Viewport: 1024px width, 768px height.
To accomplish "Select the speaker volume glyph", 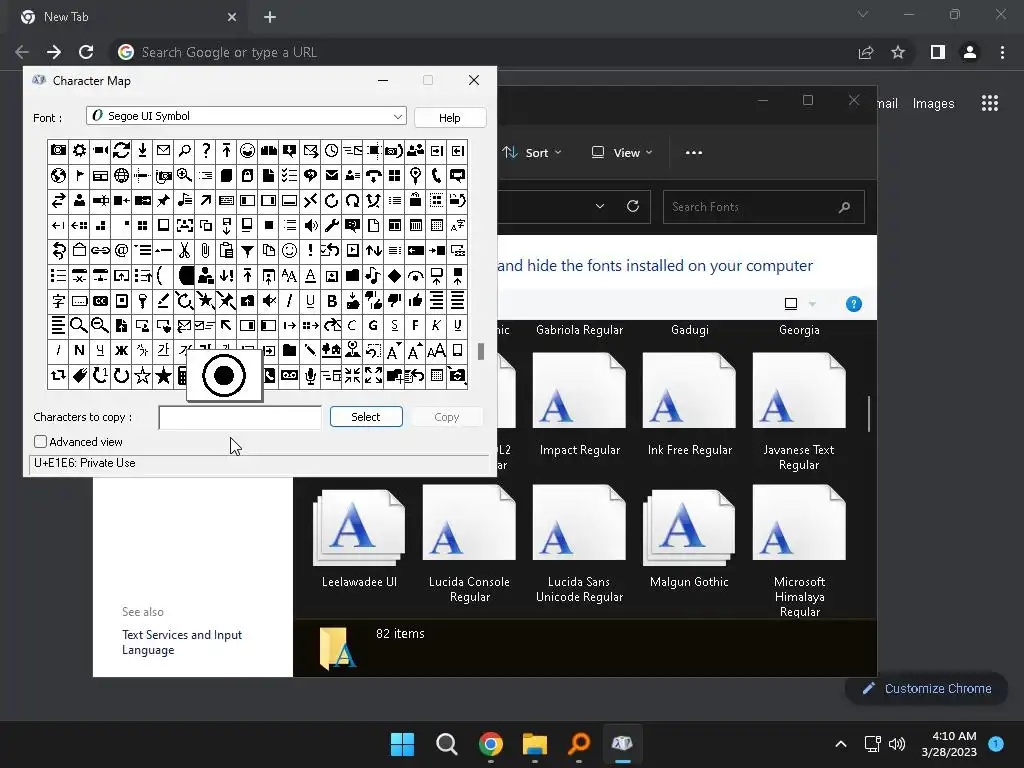I will (310, 225).
